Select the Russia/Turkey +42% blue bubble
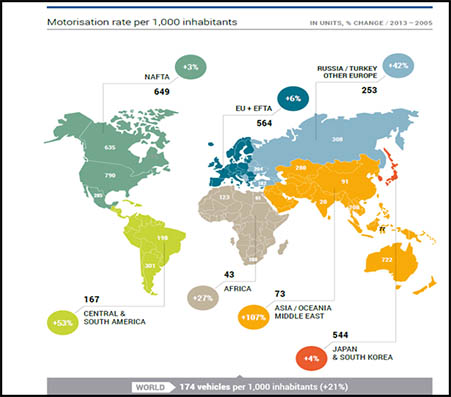451x397 pixels. [x=398, y=66]
